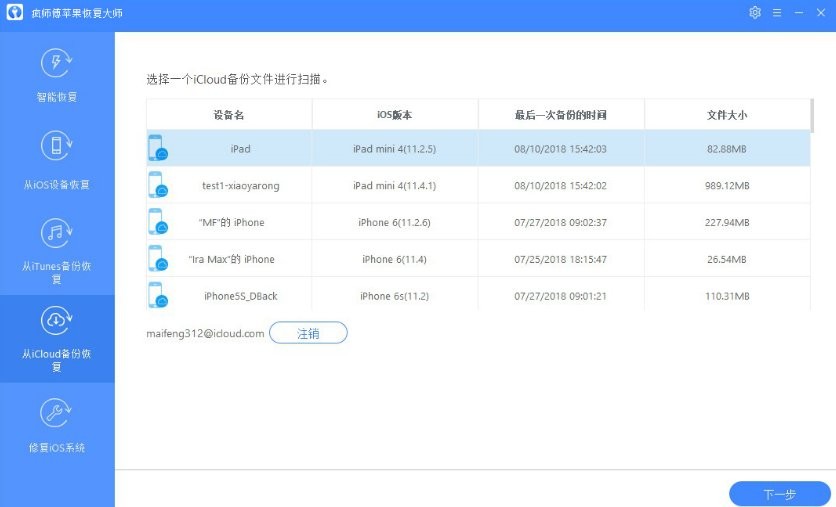This screenshot has height=507, width=836.
Task: Sort by 最后一次备份的时间 column header
Action: point(560,115)
